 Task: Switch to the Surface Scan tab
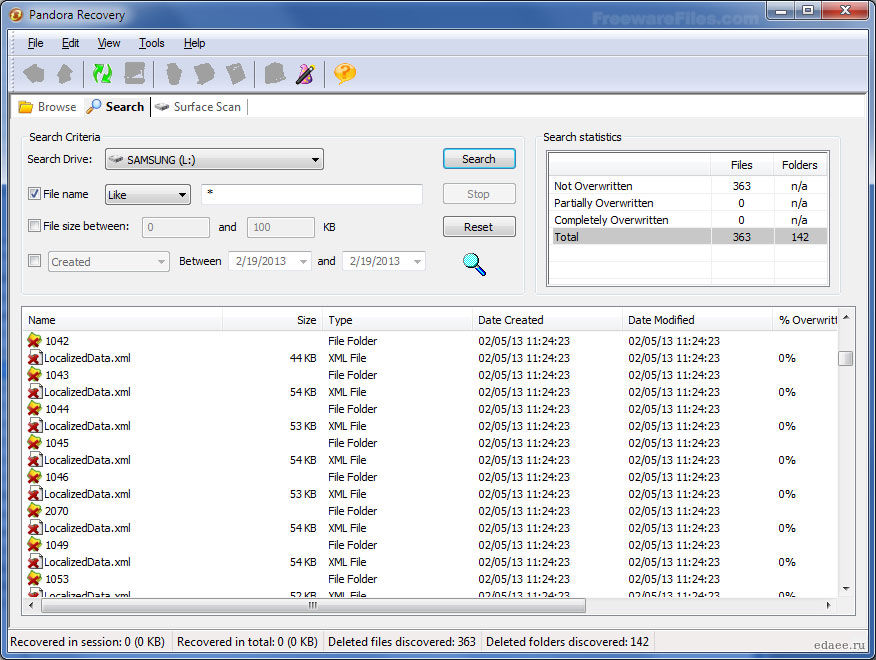point(198,107)
